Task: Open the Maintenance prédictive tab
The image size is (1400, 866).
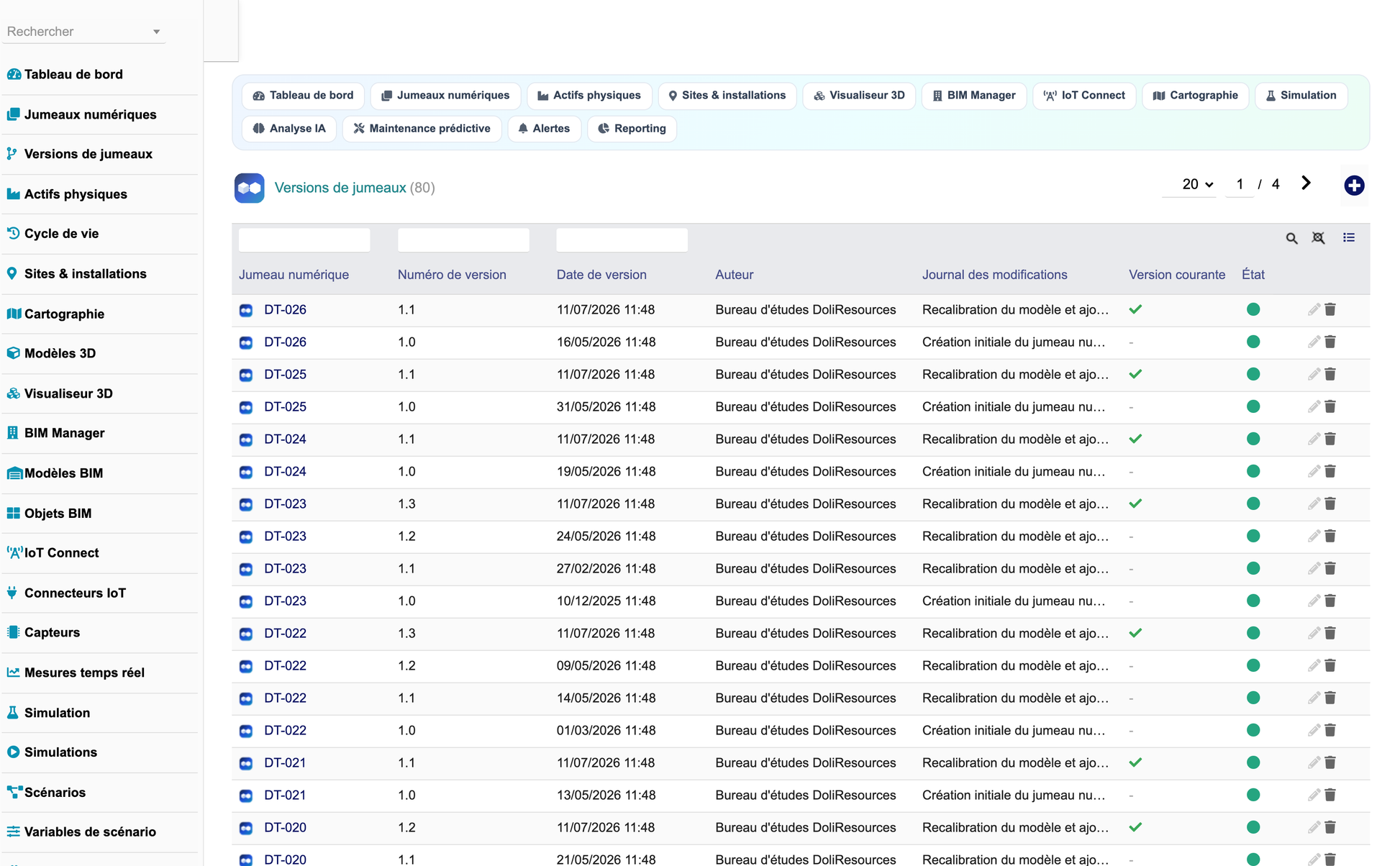Action: tap(422, 129)
